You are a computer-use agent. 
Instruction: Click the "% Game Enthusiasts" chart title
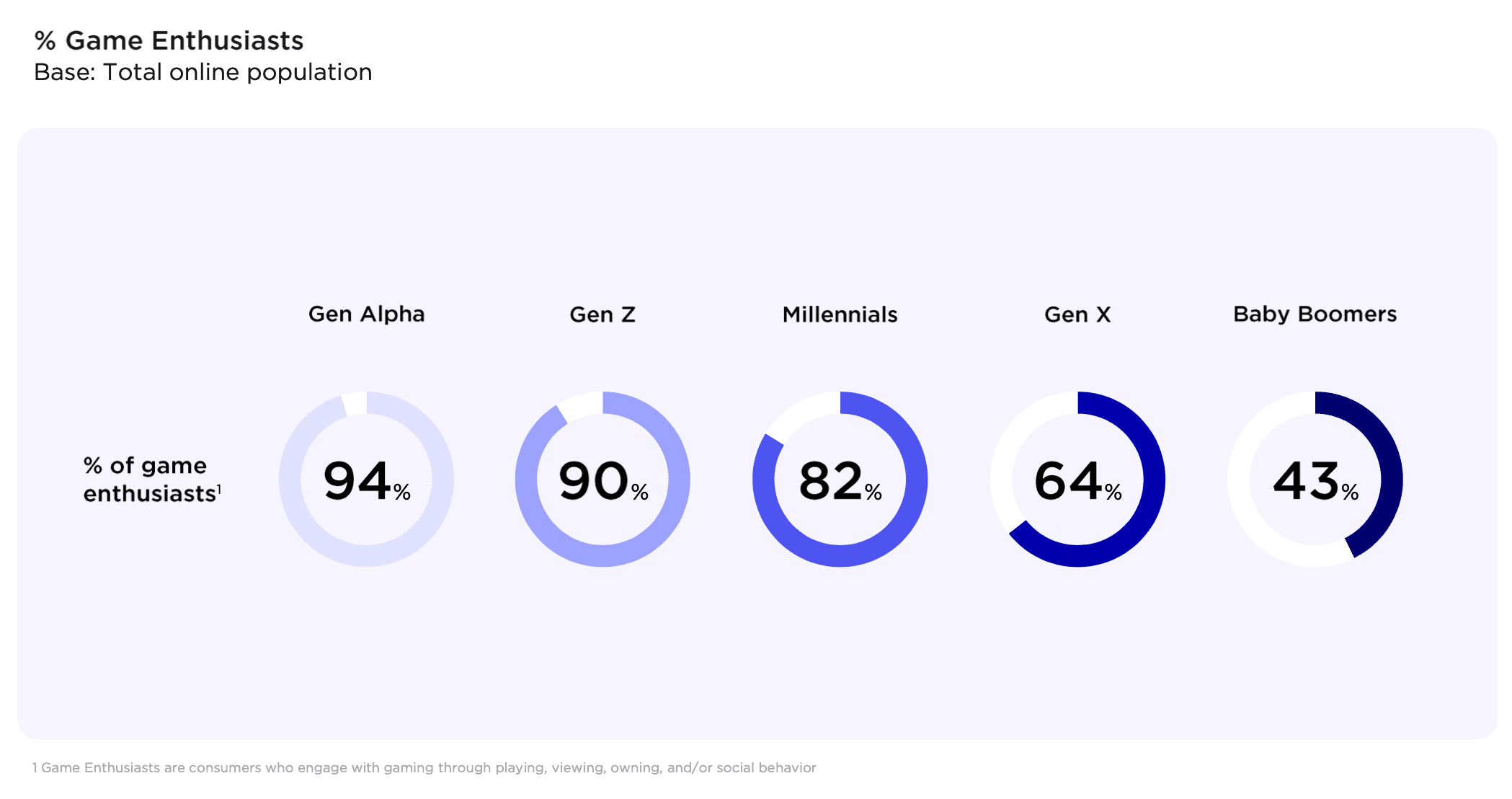pyautogui.click(x=169, y=41)
